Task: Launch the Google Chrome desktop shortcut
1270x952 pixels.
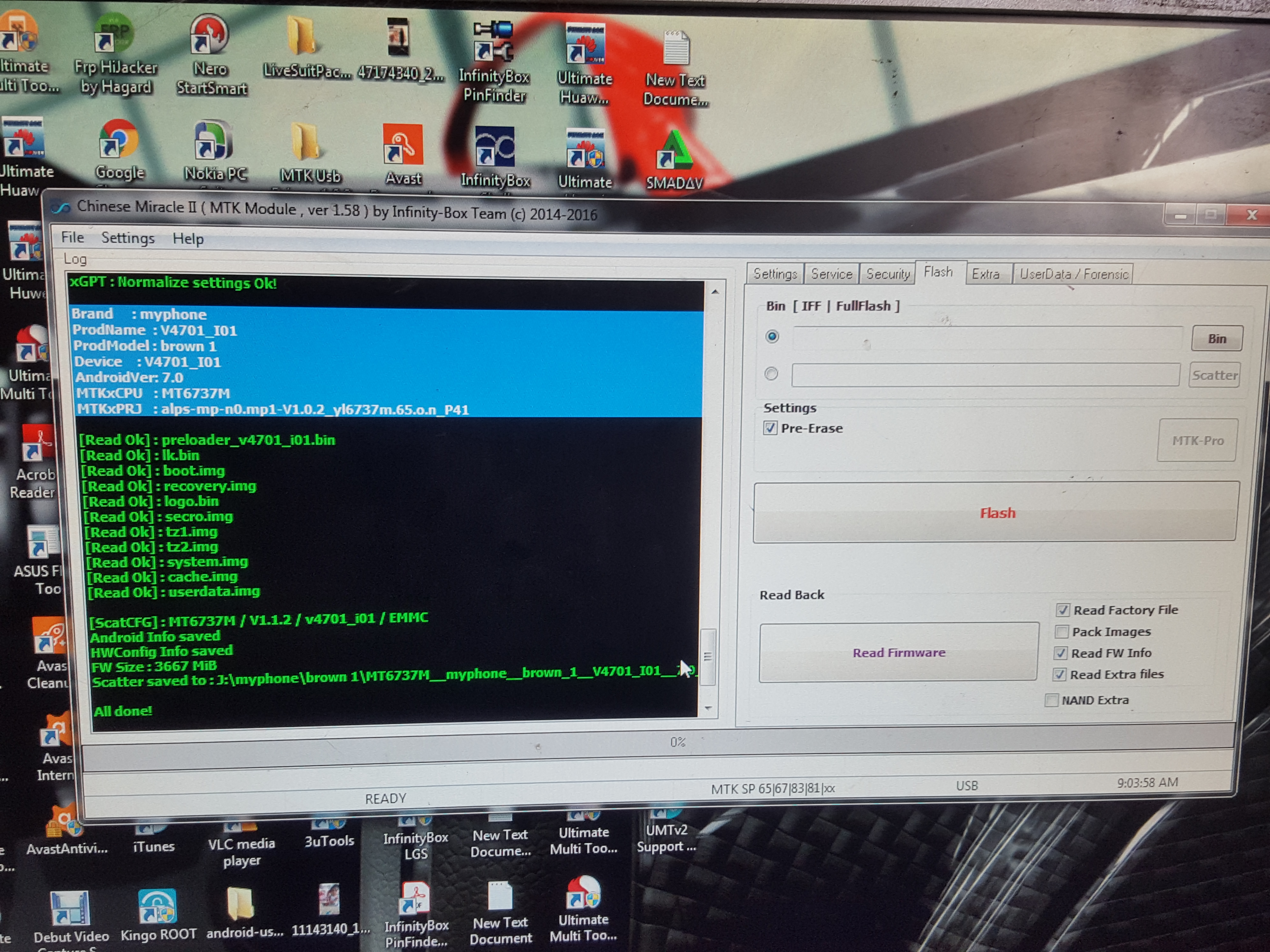Action: tap(120, 150)
